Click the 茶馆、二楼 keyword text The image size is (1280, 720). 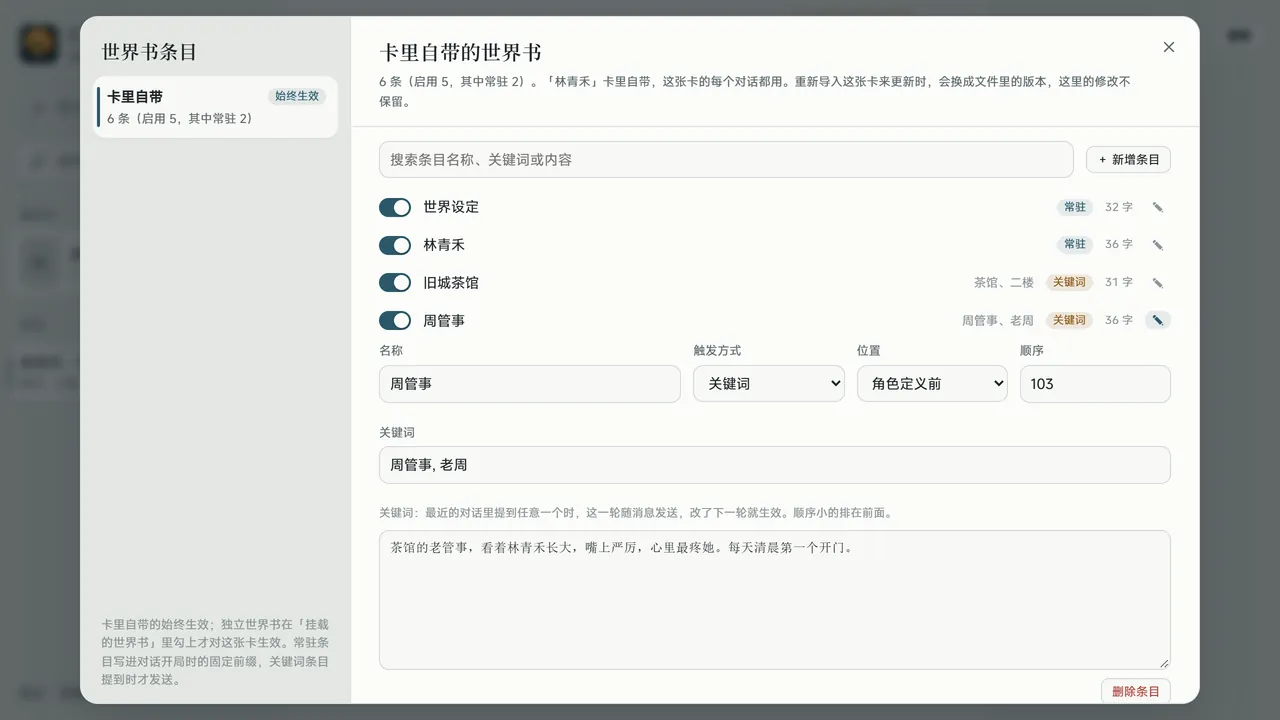coord(1004,283)
